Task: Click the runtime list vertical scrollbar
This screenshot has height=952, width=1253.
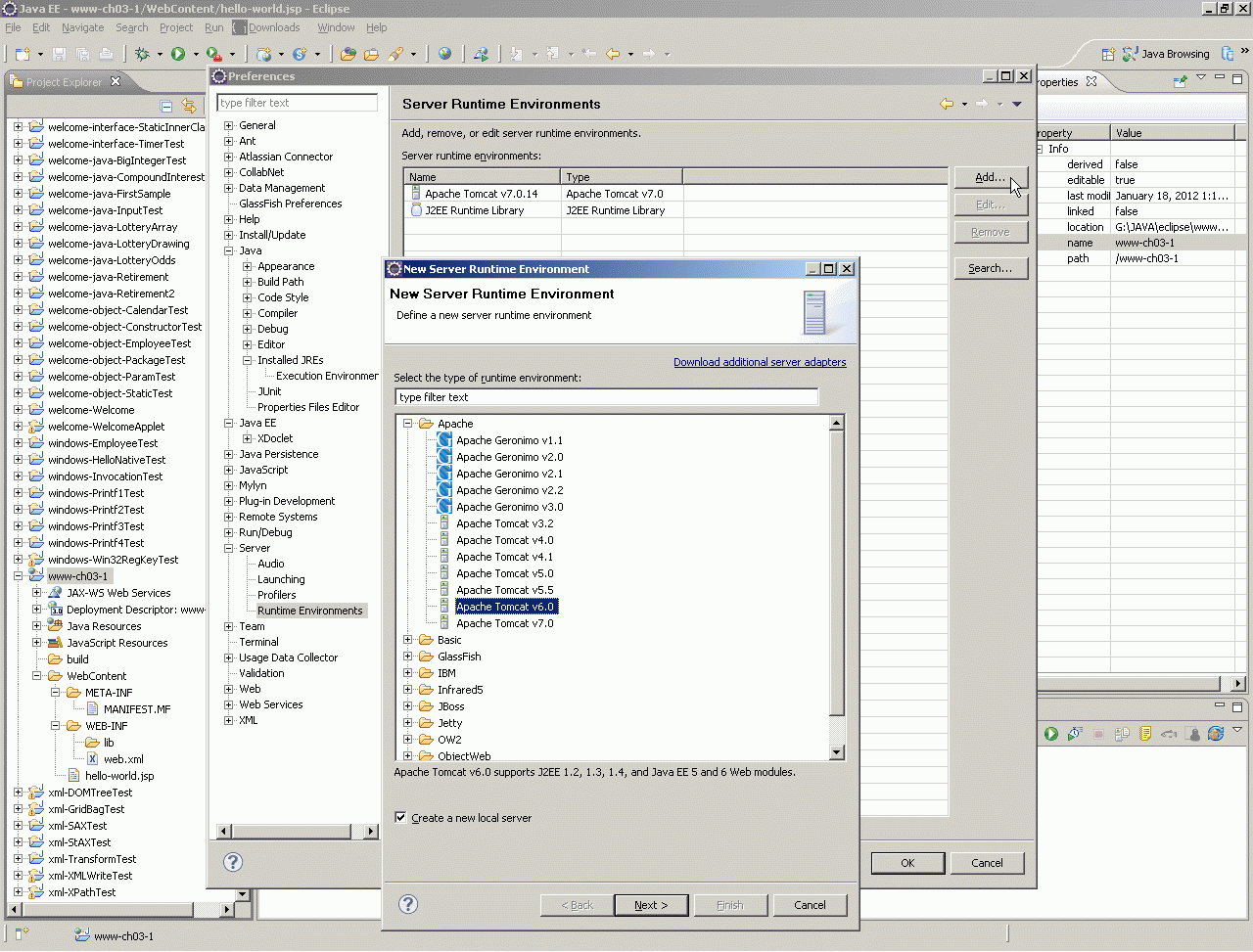Action: [x=837, y=588]
